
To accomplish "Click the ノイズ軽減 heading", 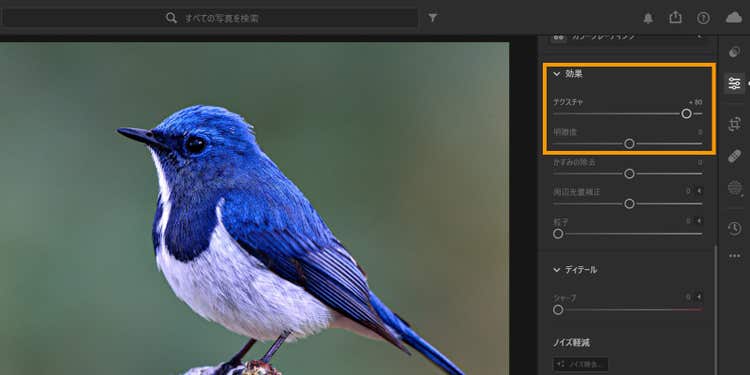I will pyautogui.click(x=571, y=342).
